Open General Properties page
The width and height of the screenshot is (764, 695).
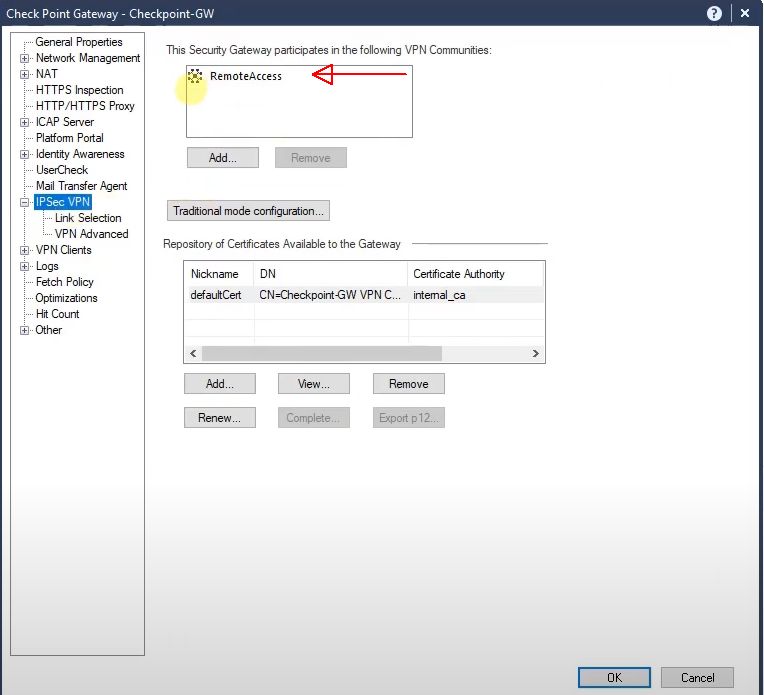coord(78,42)
